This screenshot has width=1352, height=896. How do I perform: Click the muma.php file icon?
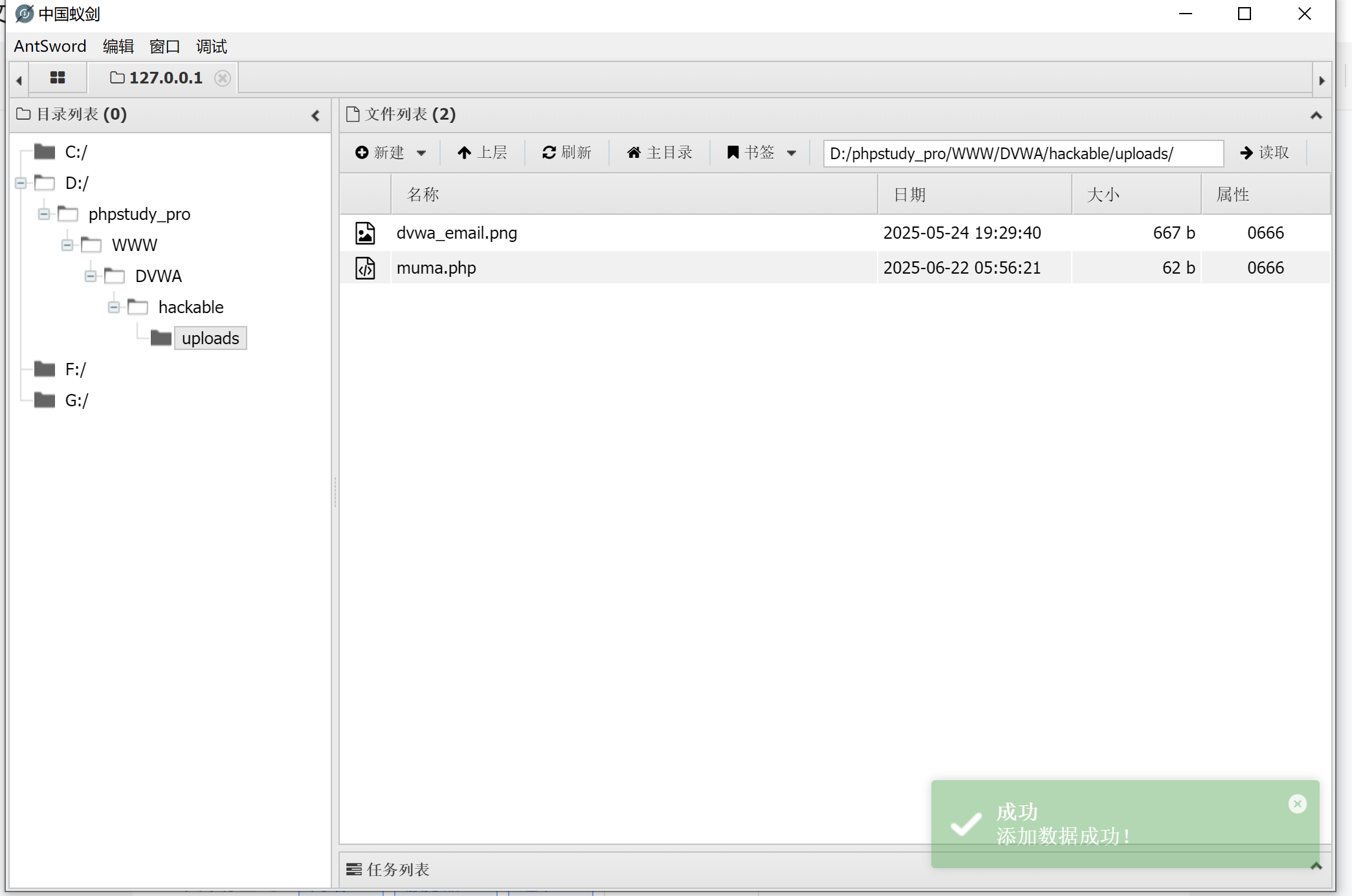click(x=365, y=268)
